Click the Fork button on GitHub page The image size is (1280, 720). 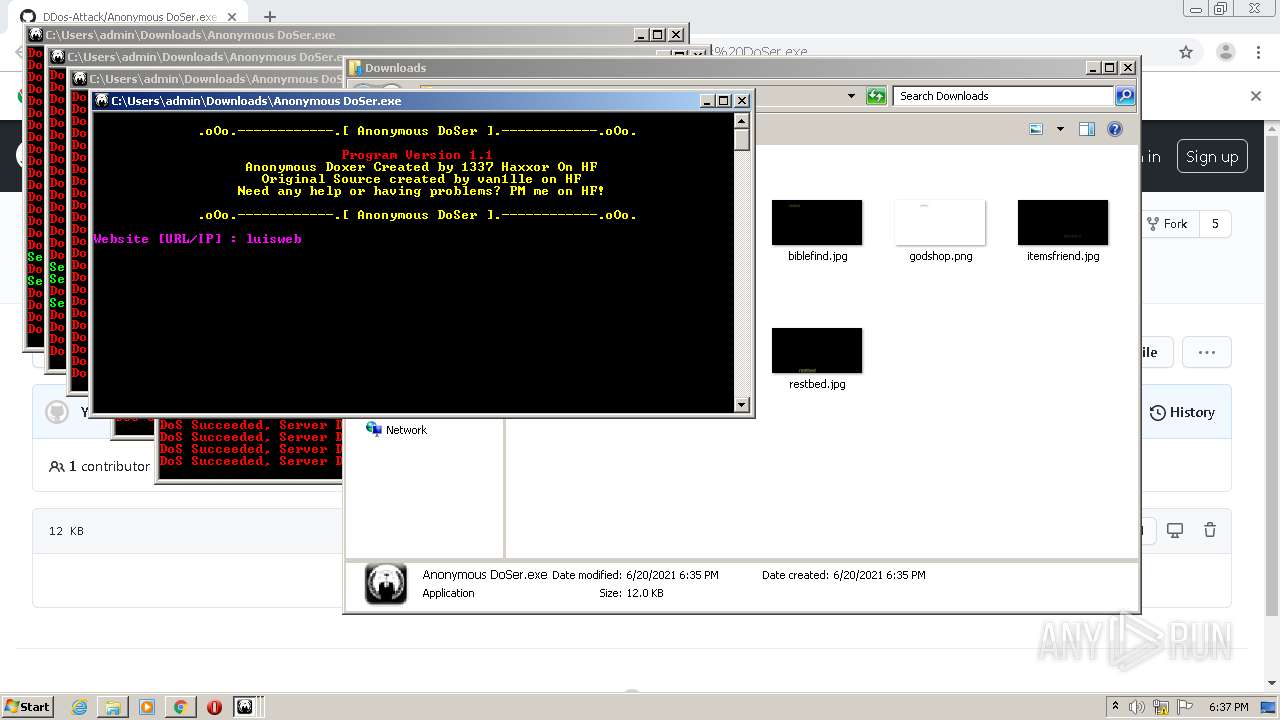click(1166, 224)
